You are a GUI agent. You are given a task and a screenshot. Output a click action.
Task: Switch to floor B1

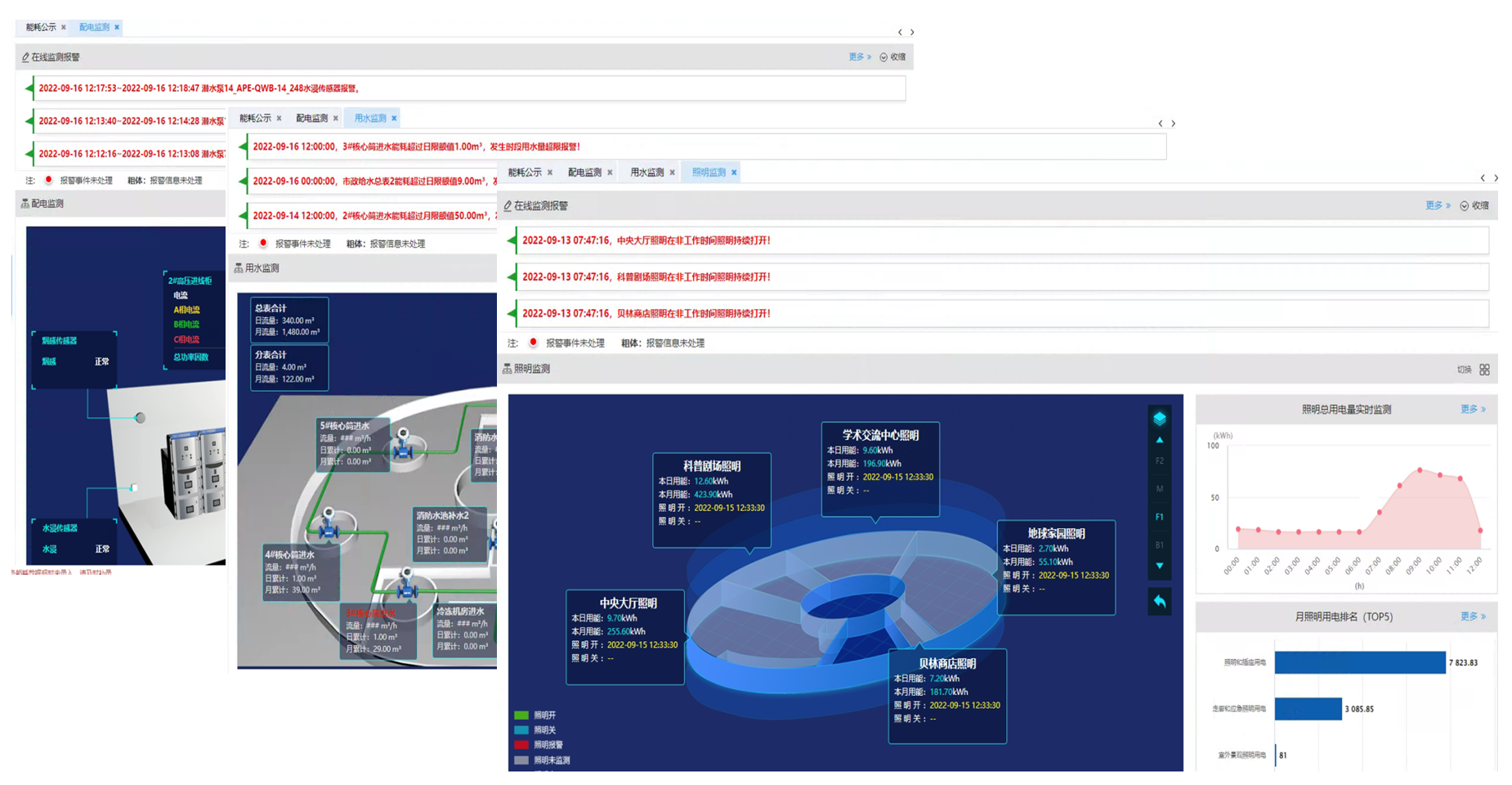[1159, 545]
